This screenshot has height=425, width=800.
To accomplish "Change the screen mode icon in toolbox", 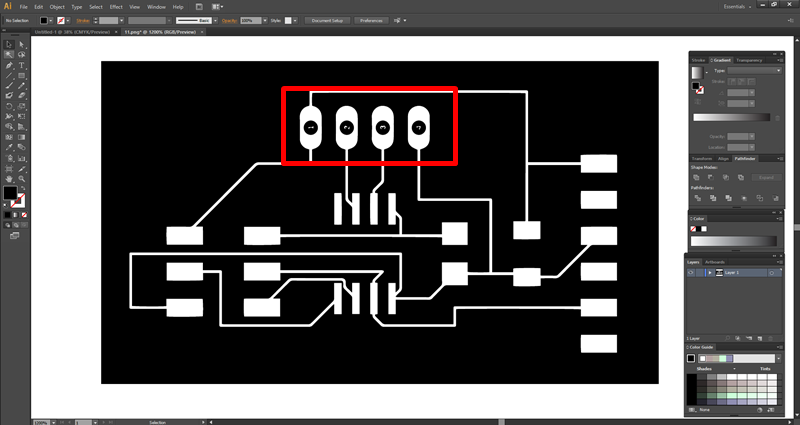I will tap(14, 235).
